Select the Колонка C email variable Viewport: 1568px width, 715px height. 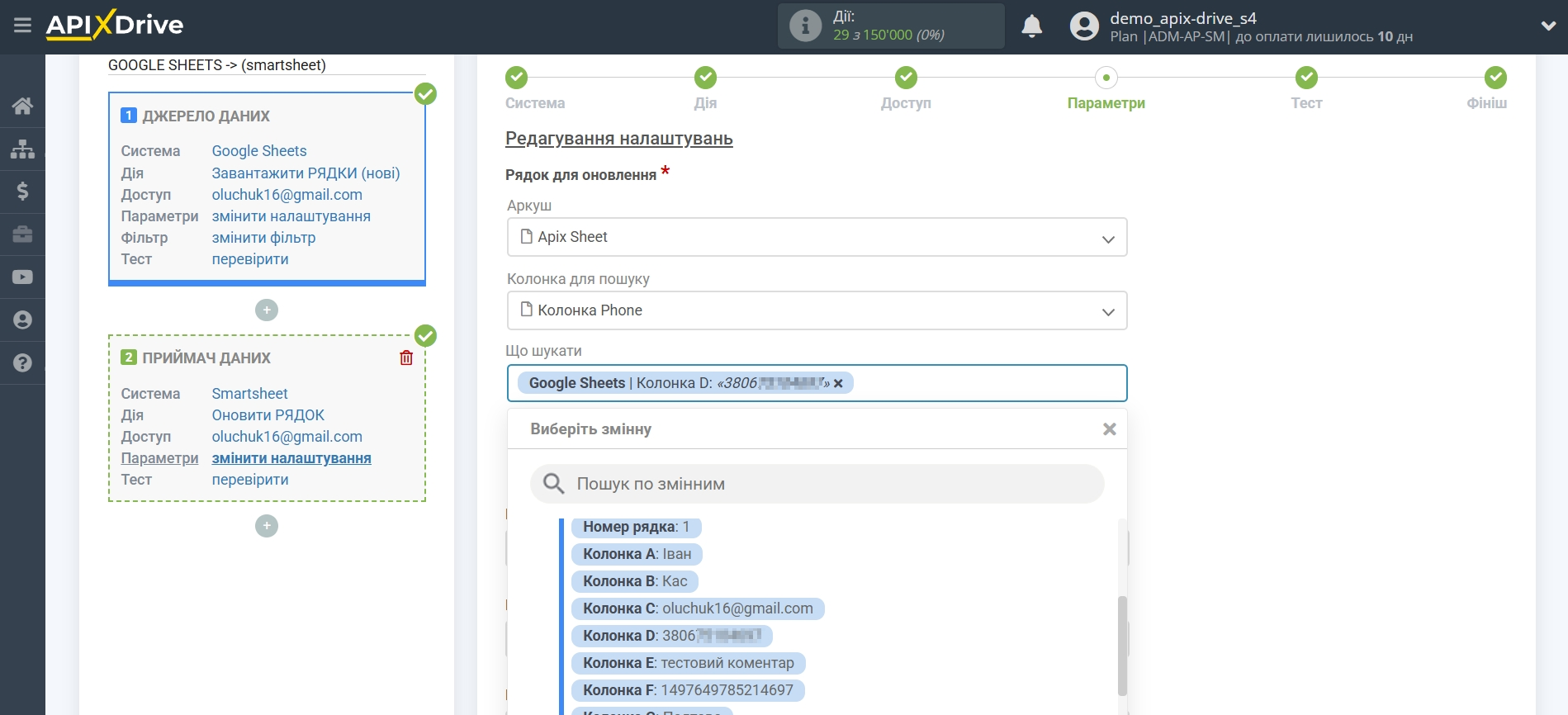[698, 608]
